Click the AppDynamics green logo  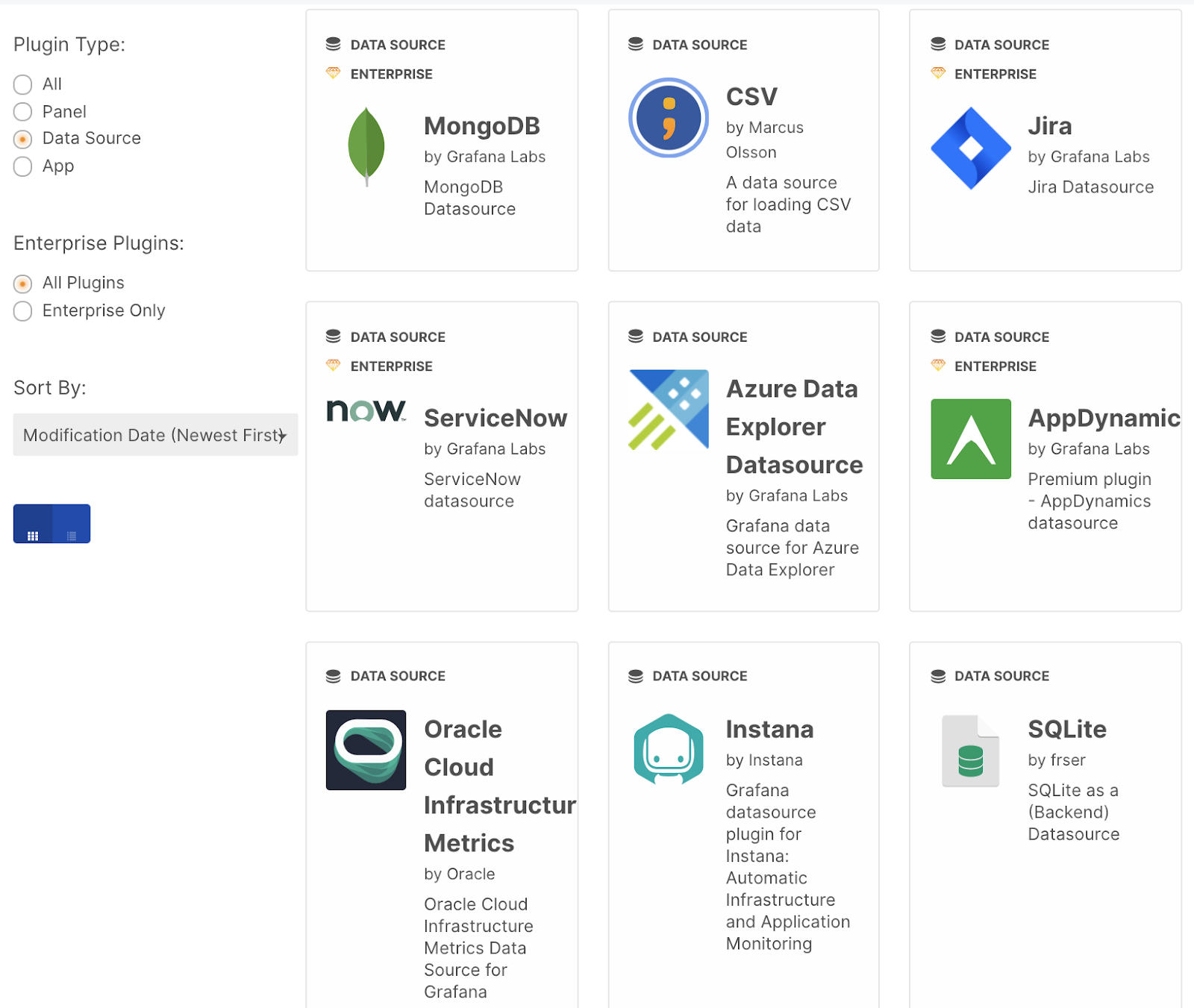click(971, 439)
